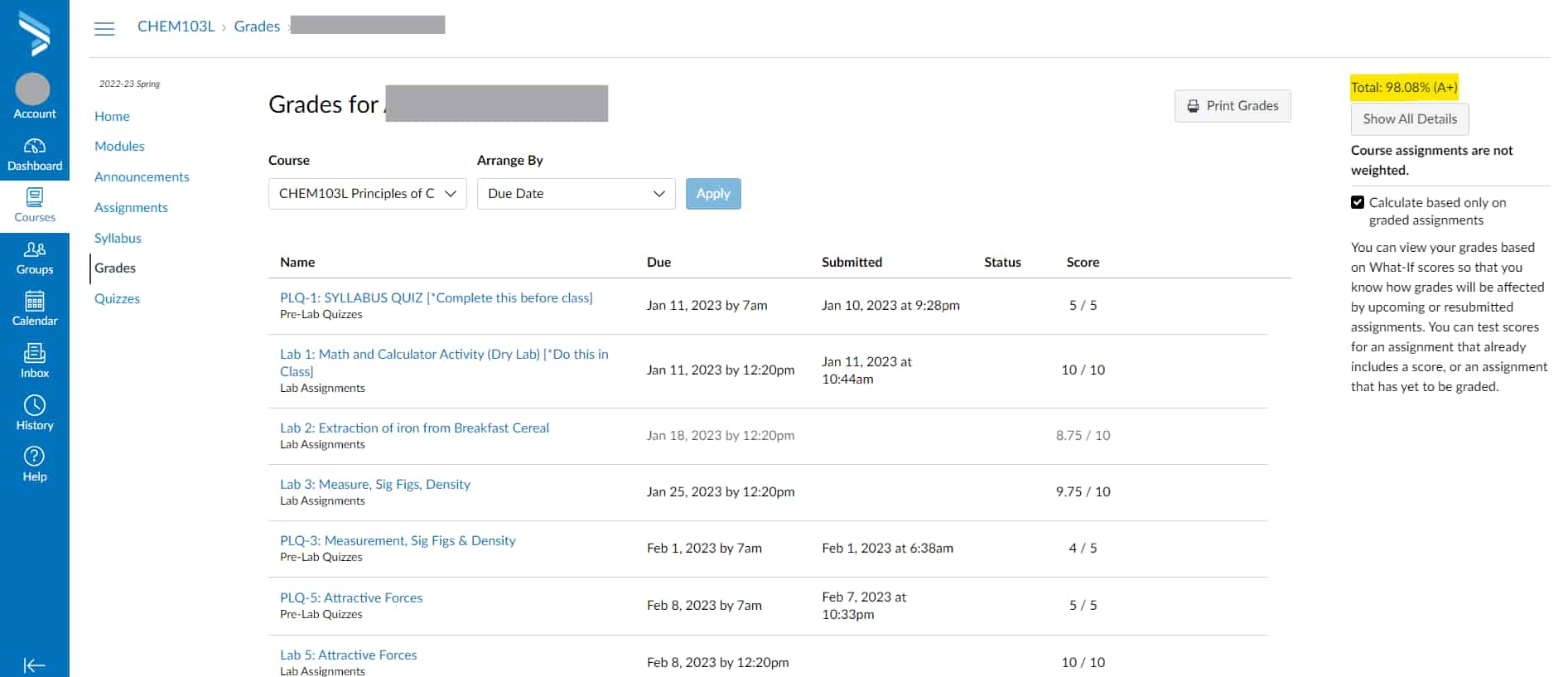1568x677 pixels.
Task: Toggle Calculate based only on graded assignments
Action: point(1358,202)
